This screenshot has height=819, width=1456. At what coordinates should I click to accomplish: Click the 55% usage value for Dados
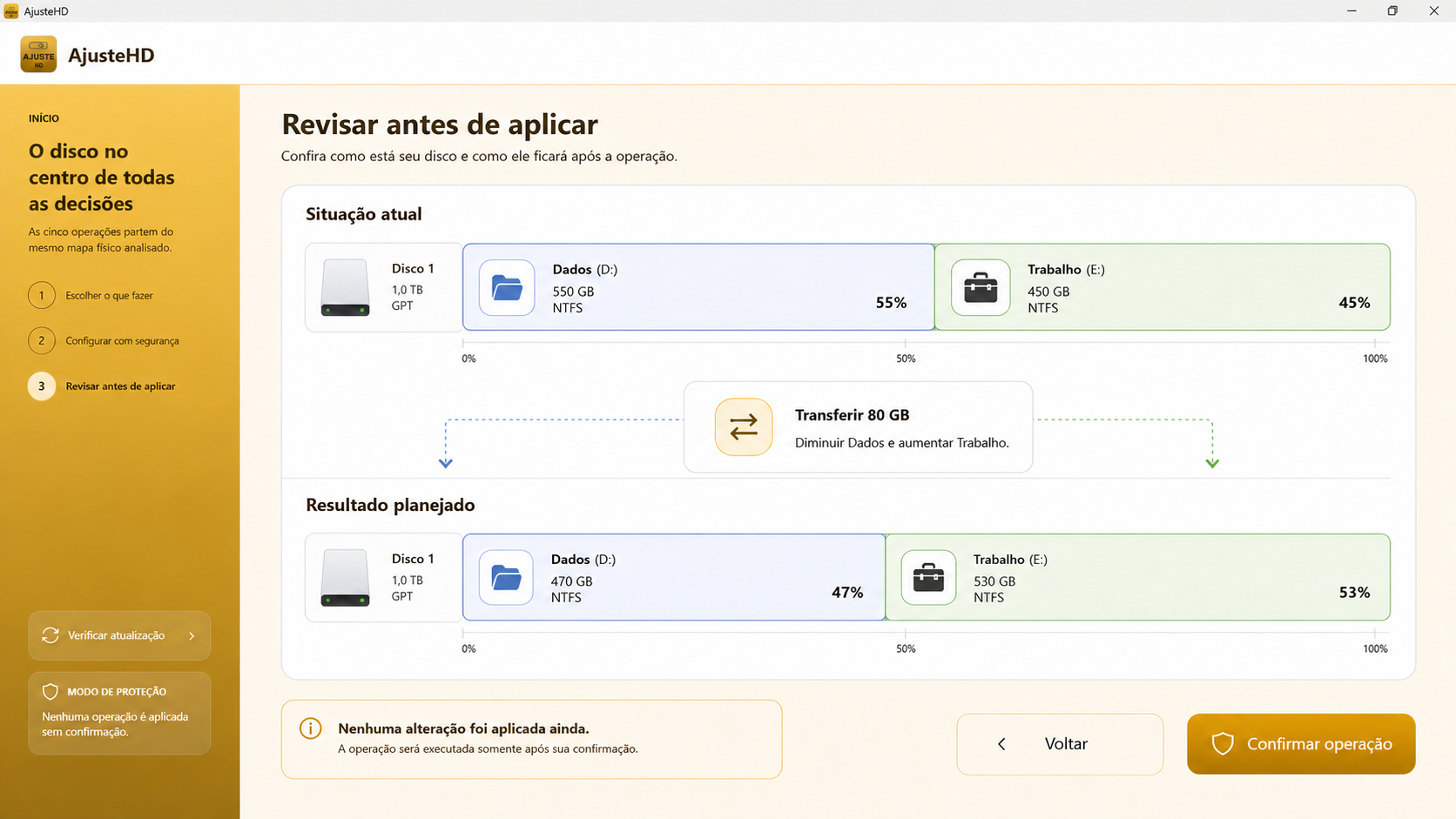tap(891, 302)
